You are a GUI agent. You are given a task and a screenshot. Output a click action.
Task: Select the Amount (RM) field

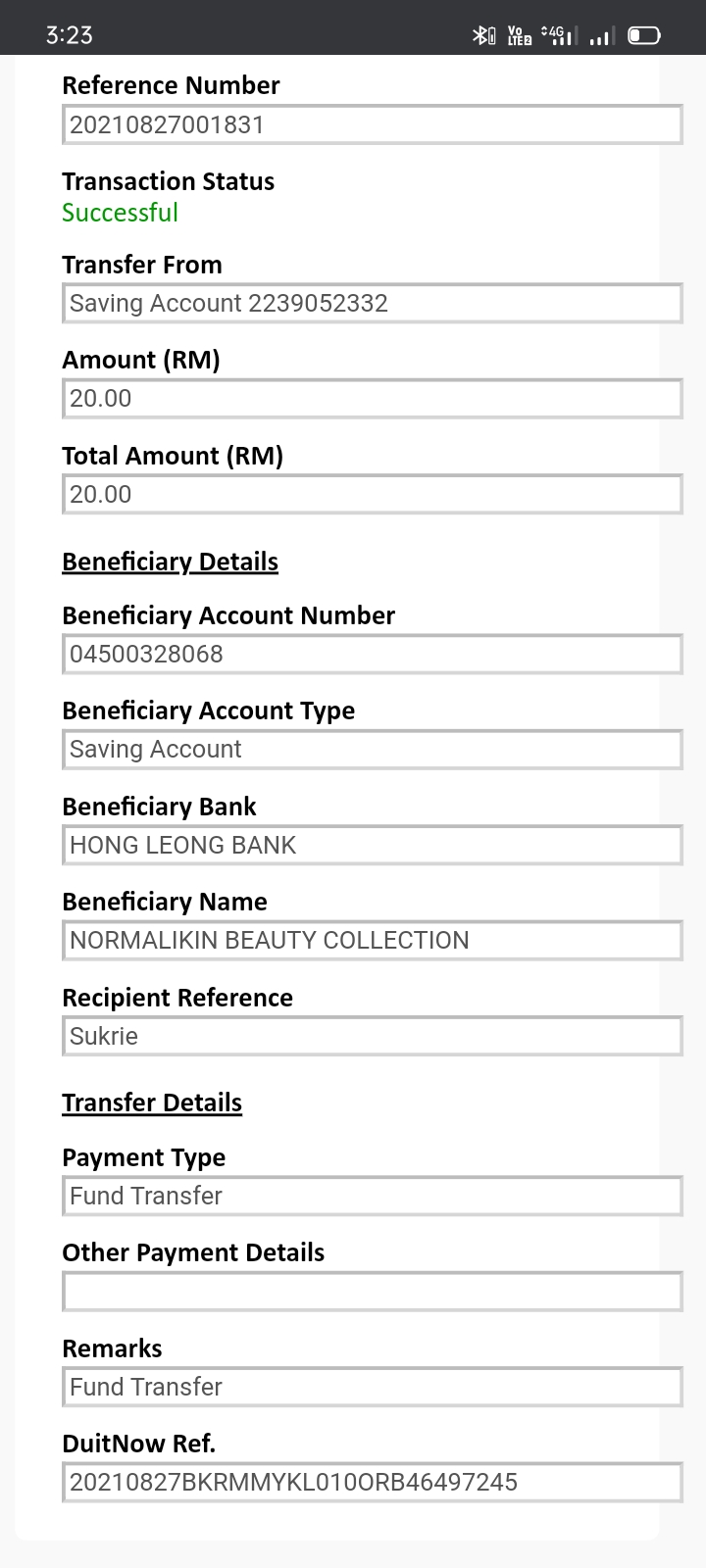click(x=373, y=399)
